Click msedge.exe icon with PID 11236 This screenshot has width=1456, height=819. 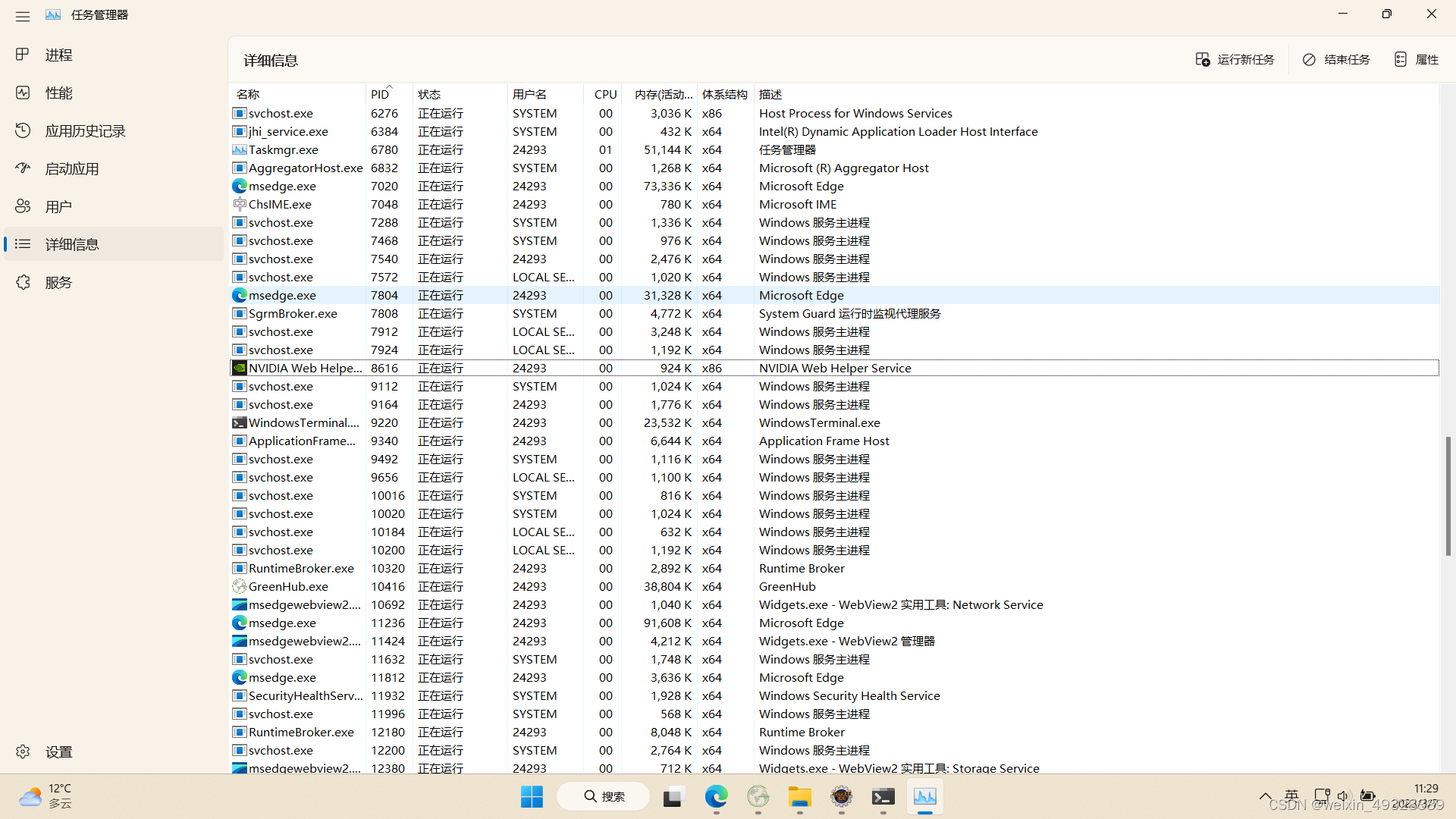tap(240, 623)
